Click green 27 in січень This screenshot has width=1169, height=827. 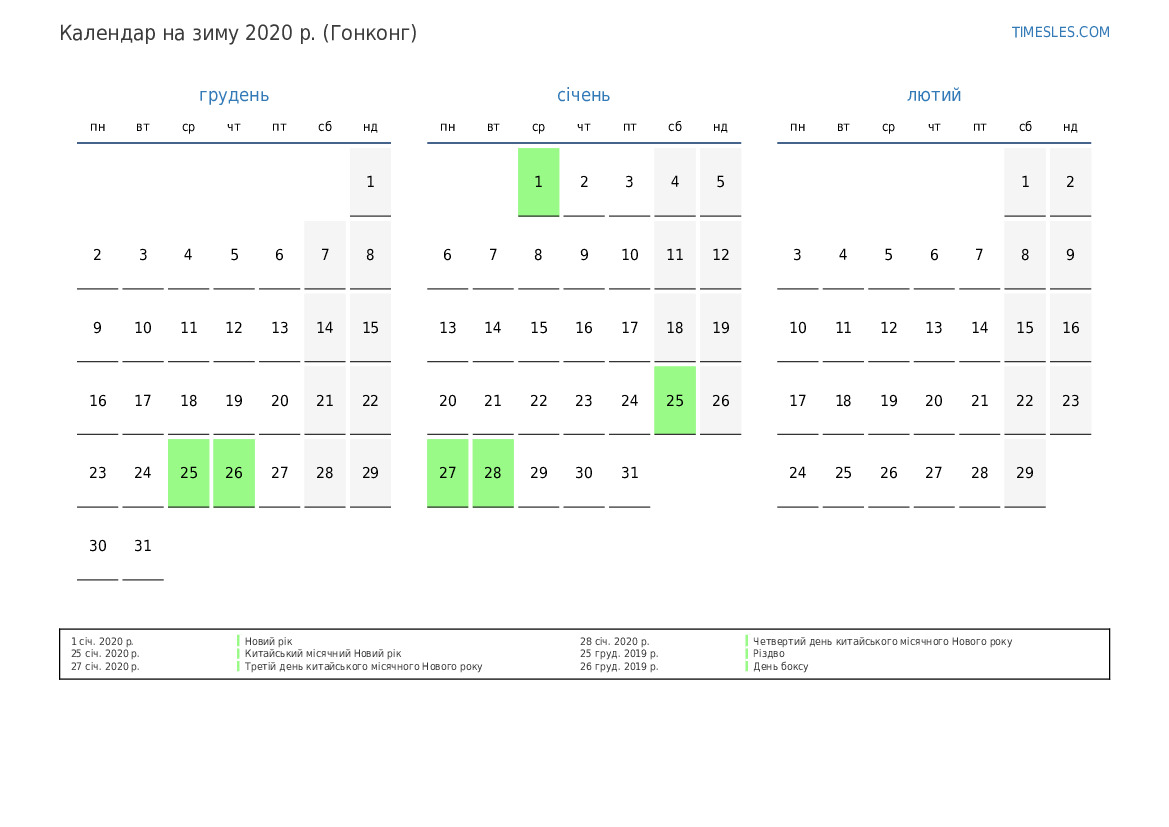(448, 473)
